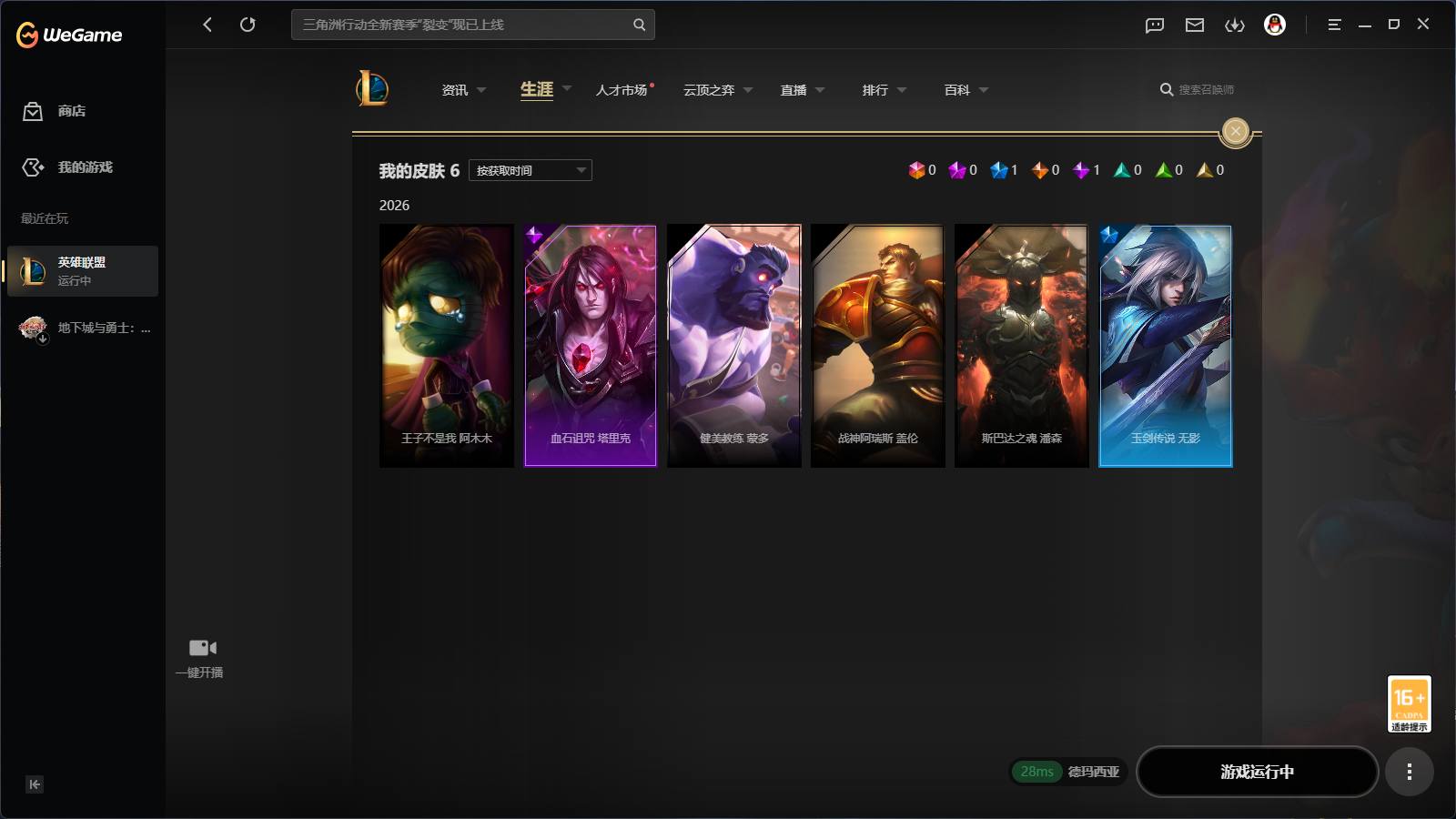Click the 游戏运行中 game running button
This screenshot has height=819, width=1456.
tap(1258, 772)
